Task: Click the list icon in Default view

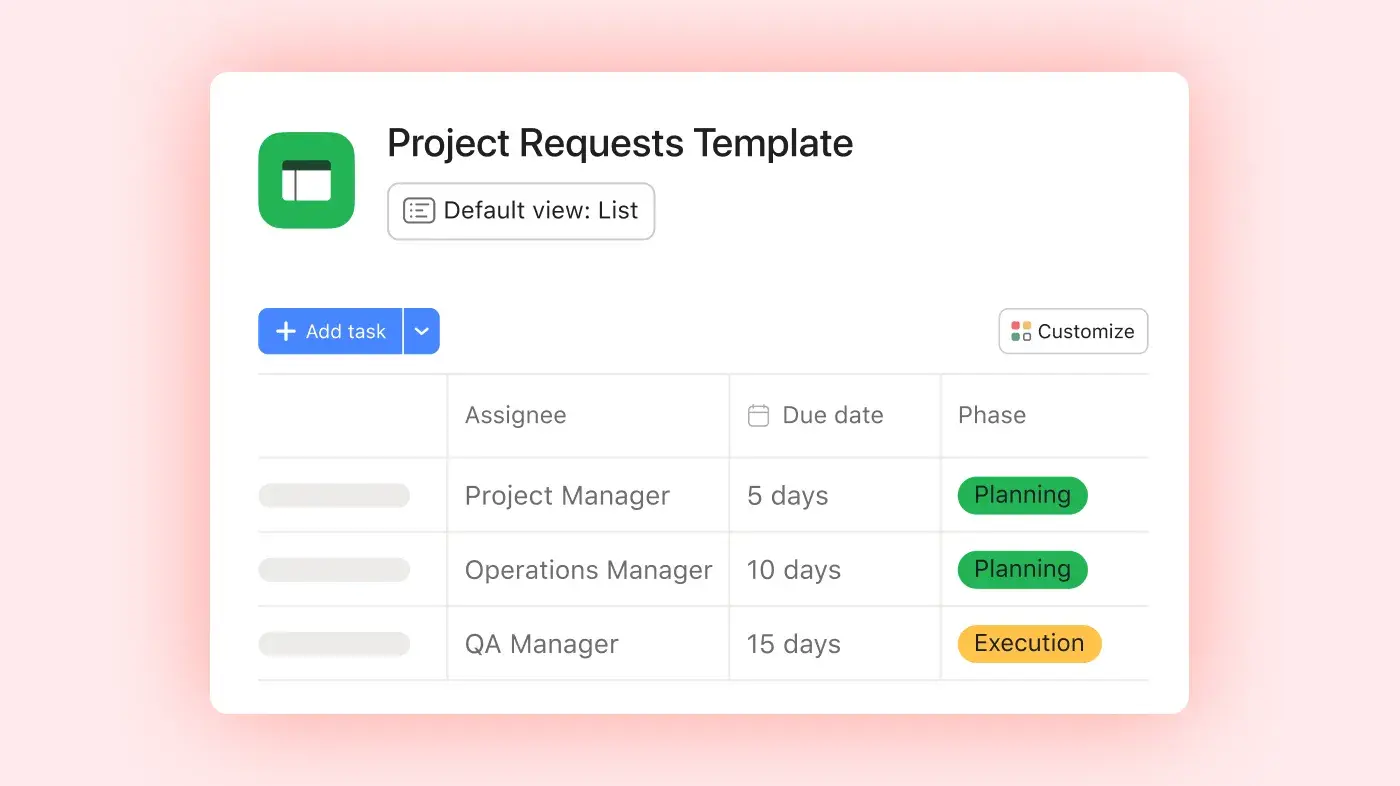Action: (418, 211)
